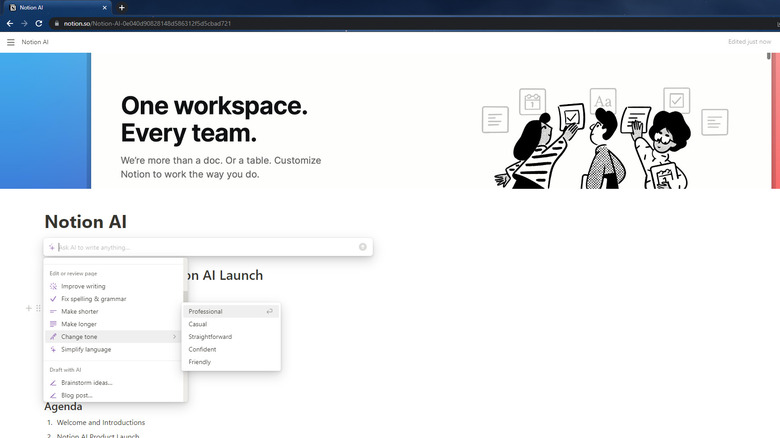The height and width of the screenshot is (438, 780).
Task: Set tone to Casual
Action: (231, 324)
